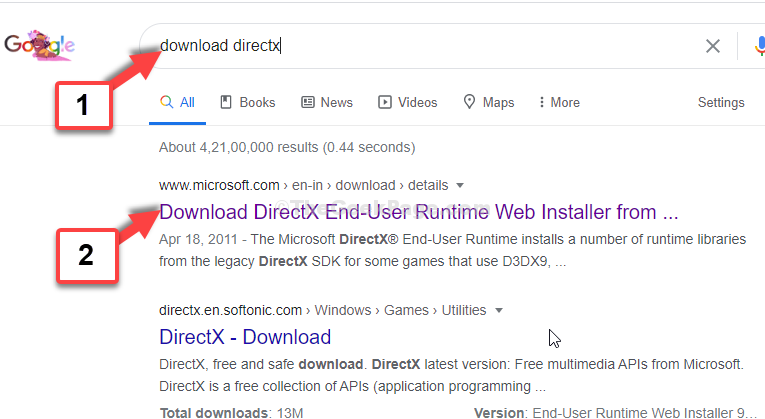Switch to the Books tab
This screenshot has height=419, width=765.
tap(248, 102)
